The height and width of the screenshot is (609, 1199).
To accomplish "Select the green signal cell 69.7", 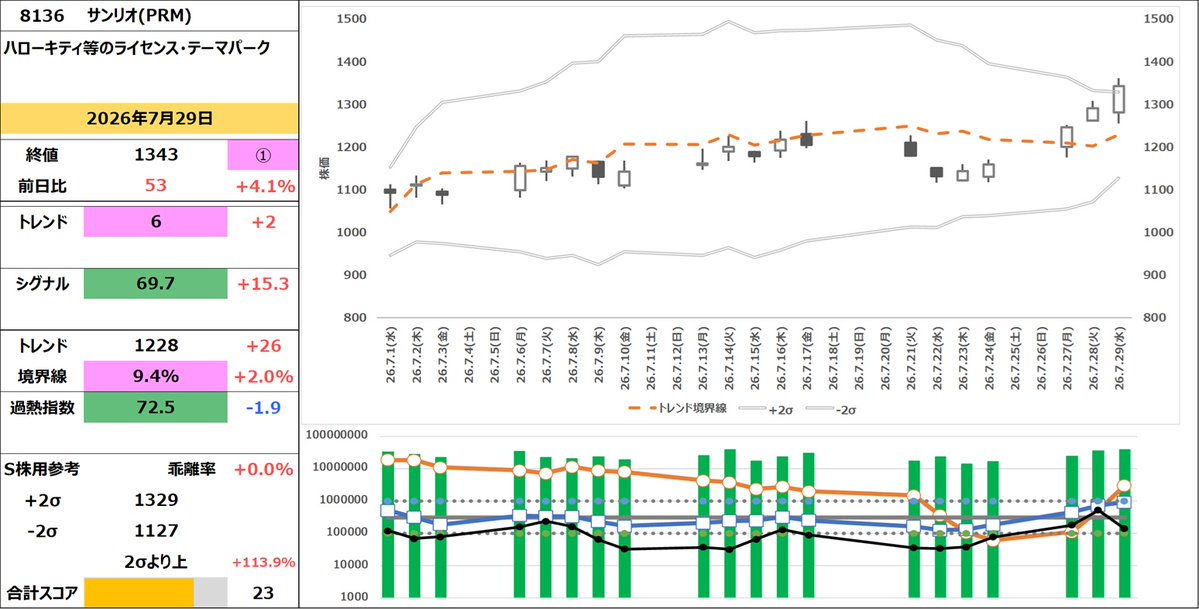I will [x=155, y=285].
